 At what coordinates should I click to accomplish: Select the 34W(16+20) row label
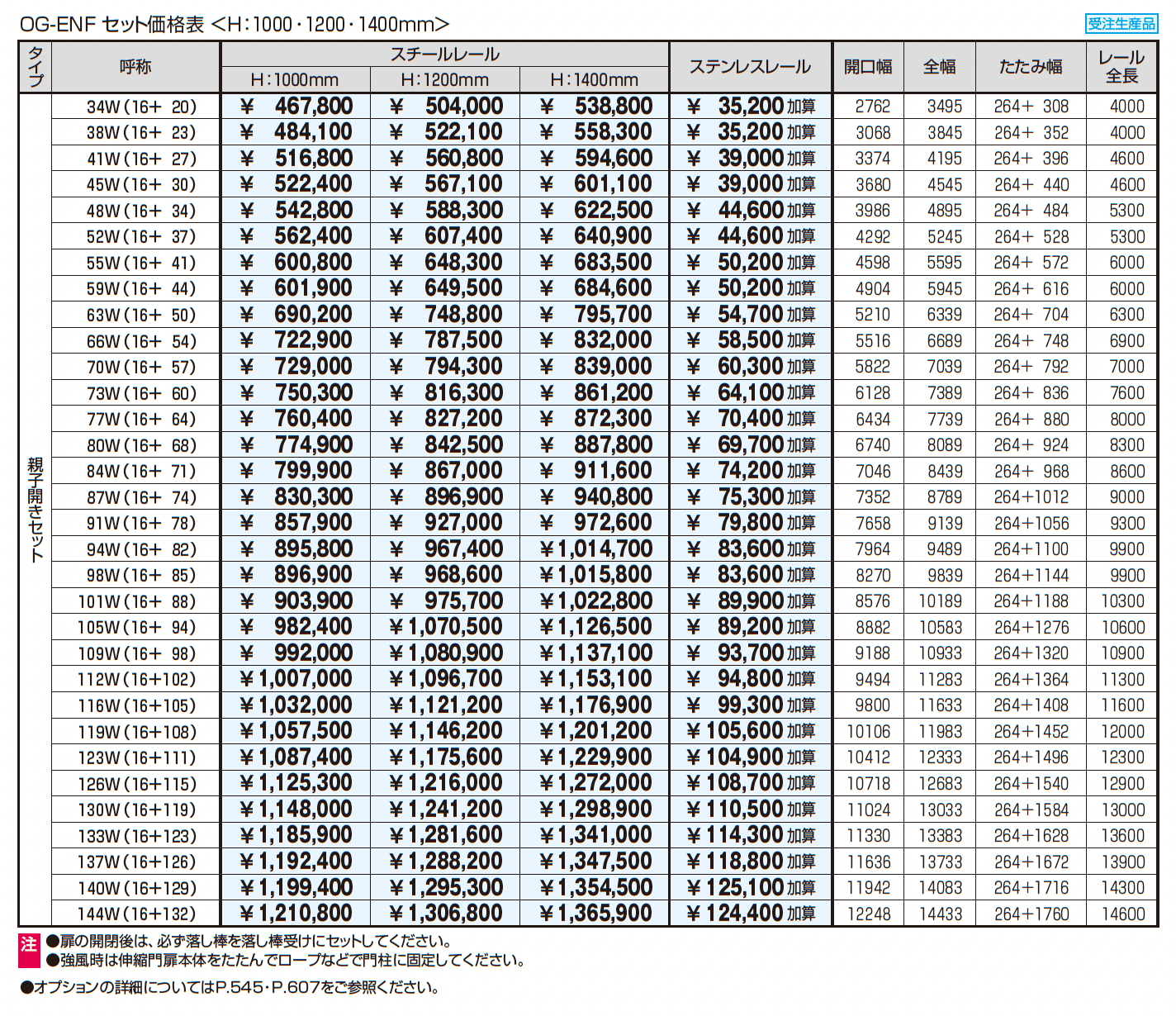(x=141, y=107)
